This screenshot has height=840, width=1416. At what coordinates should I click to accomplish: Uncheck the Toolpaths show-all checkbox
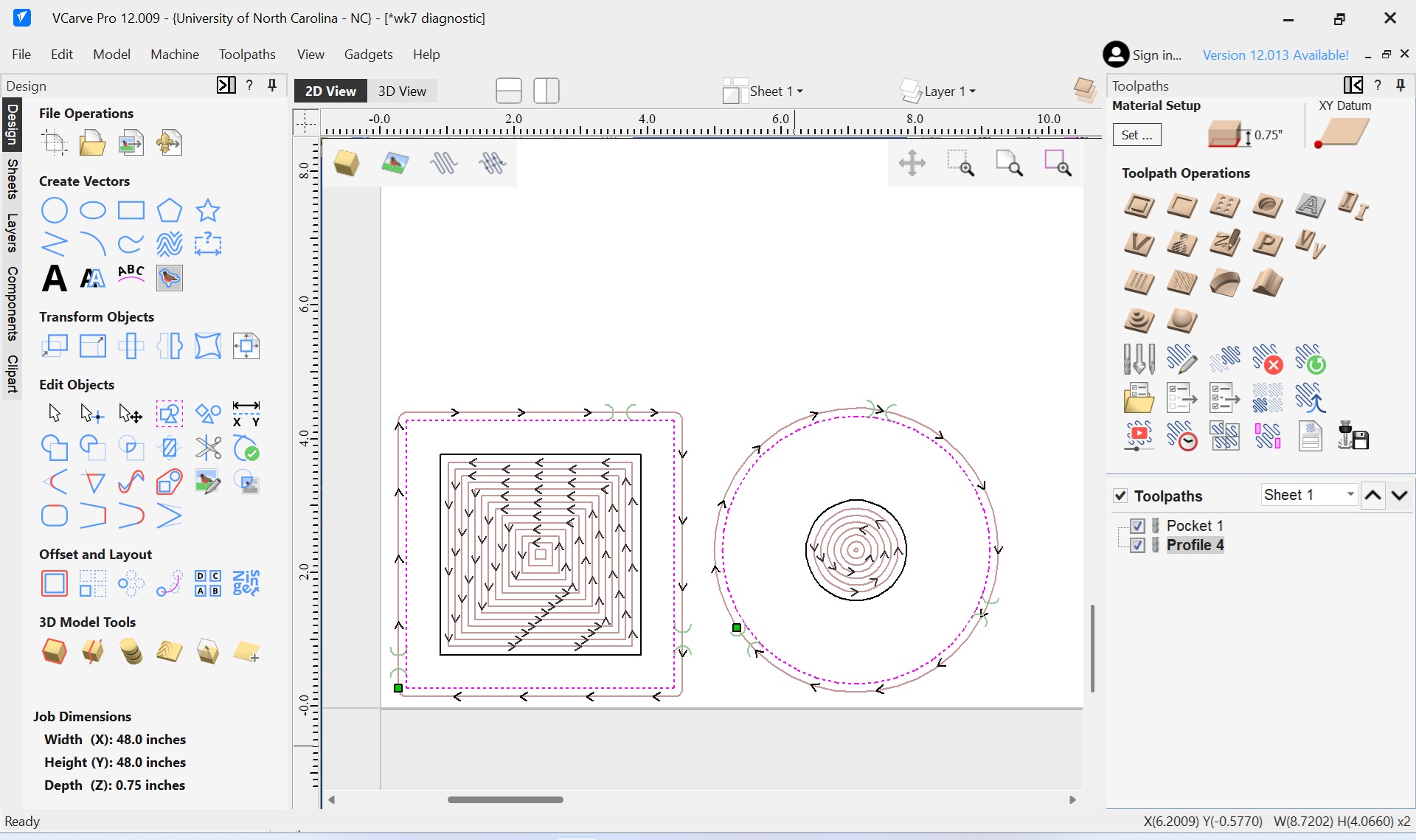pos(1120,496)
